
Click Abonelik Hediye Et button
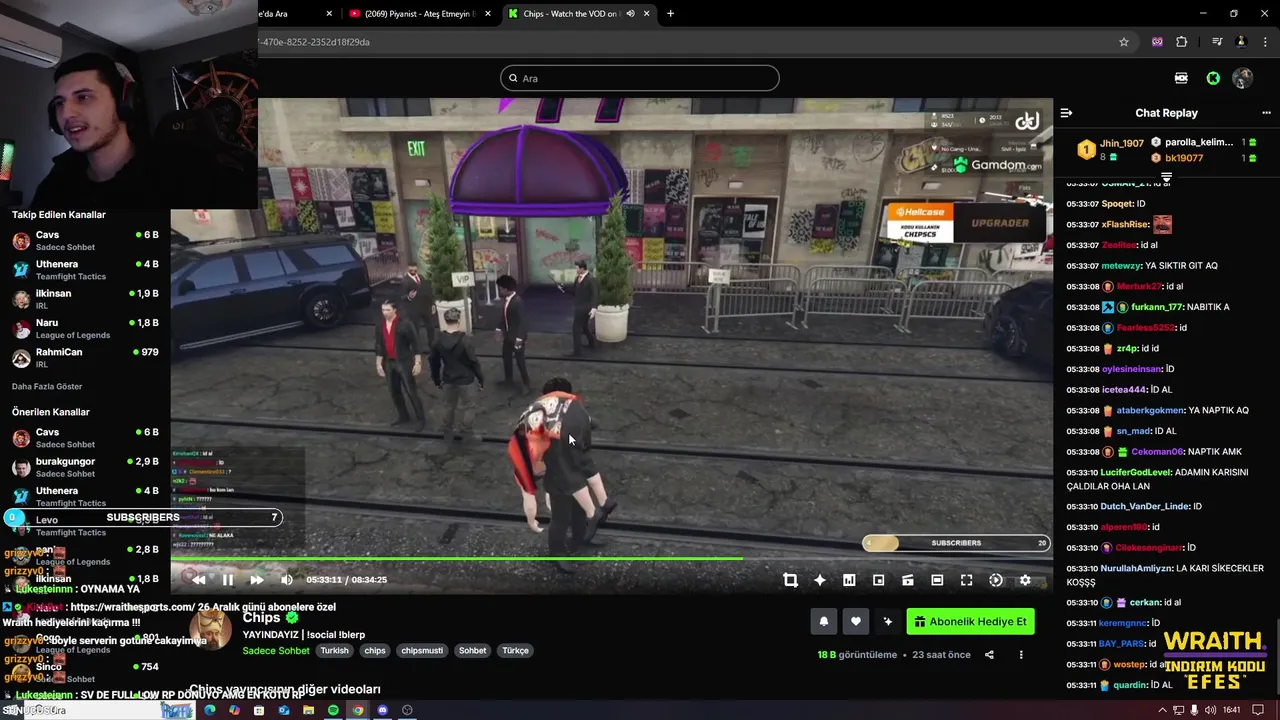tap(970, 621)
